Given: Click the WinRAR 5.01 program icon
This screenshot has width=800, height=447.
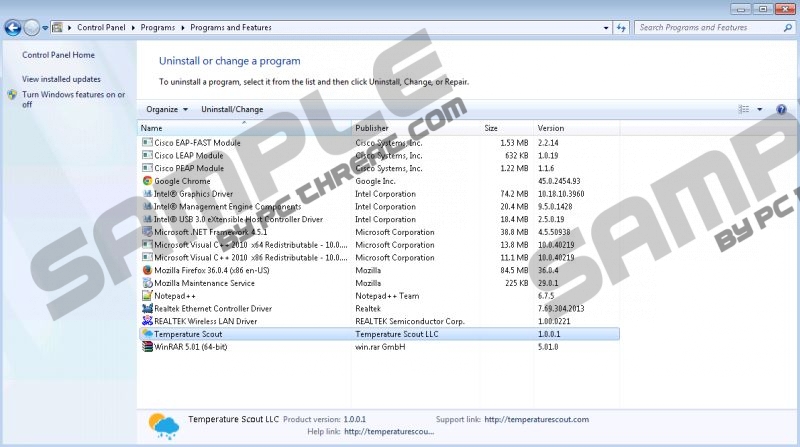Looking at the screenshot, I should [x=147, y=347].
